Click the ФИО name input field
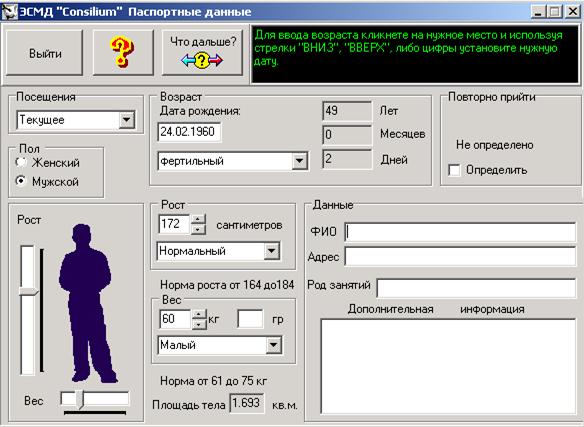584x427 pixels. tap(460, 232)
